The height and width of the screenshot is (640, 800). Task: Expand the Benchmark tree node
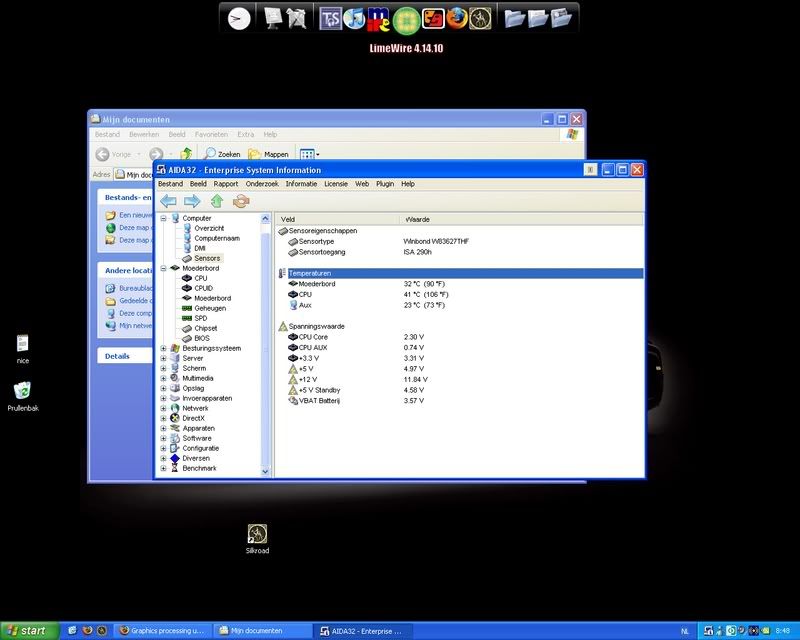pos(164,469)
